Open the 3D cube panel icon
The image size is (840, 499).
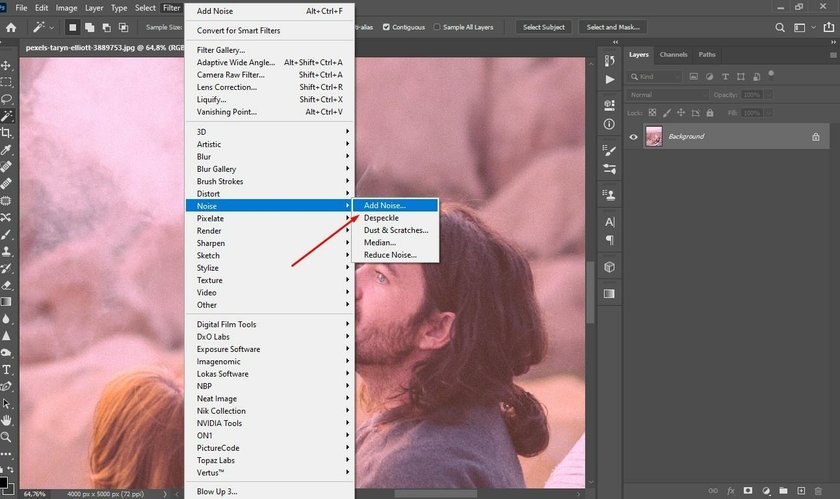coord(609,267)
